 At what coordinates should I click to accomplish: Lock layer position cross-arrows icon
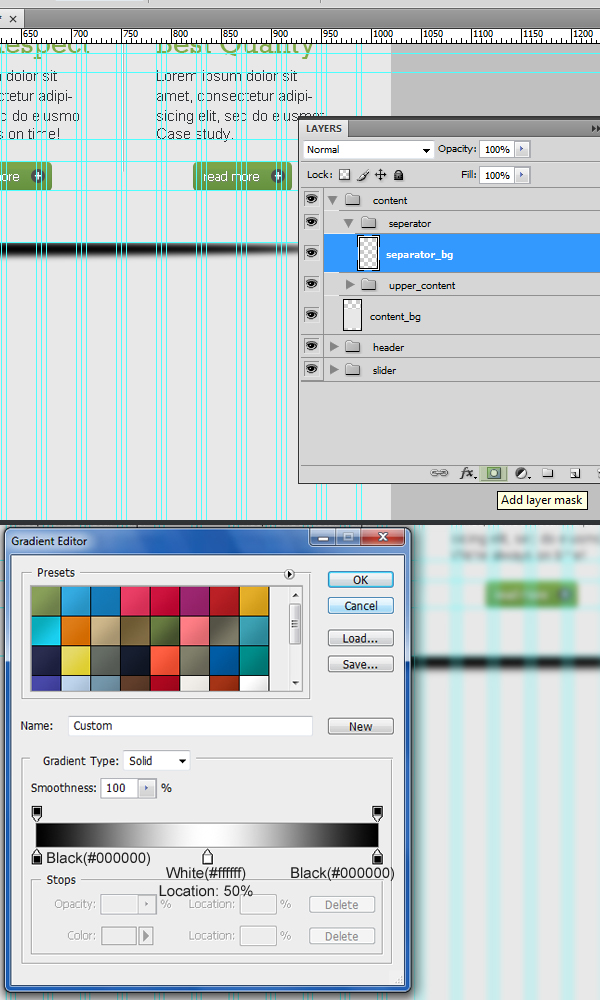pyautogui.click(x=381, y=175)
